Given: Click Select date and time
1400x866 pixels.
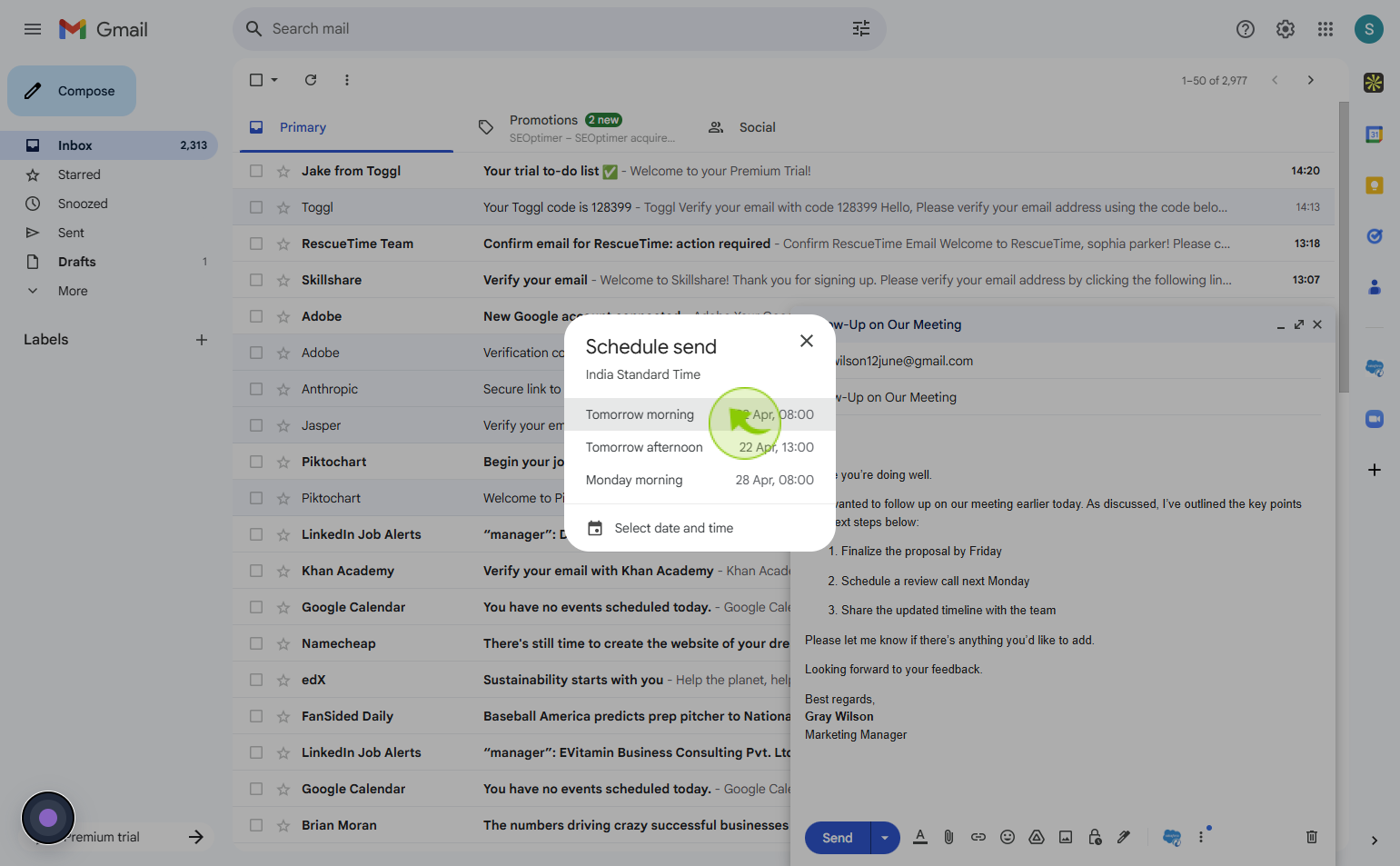Looking at the screenshot, I should 700,528.
